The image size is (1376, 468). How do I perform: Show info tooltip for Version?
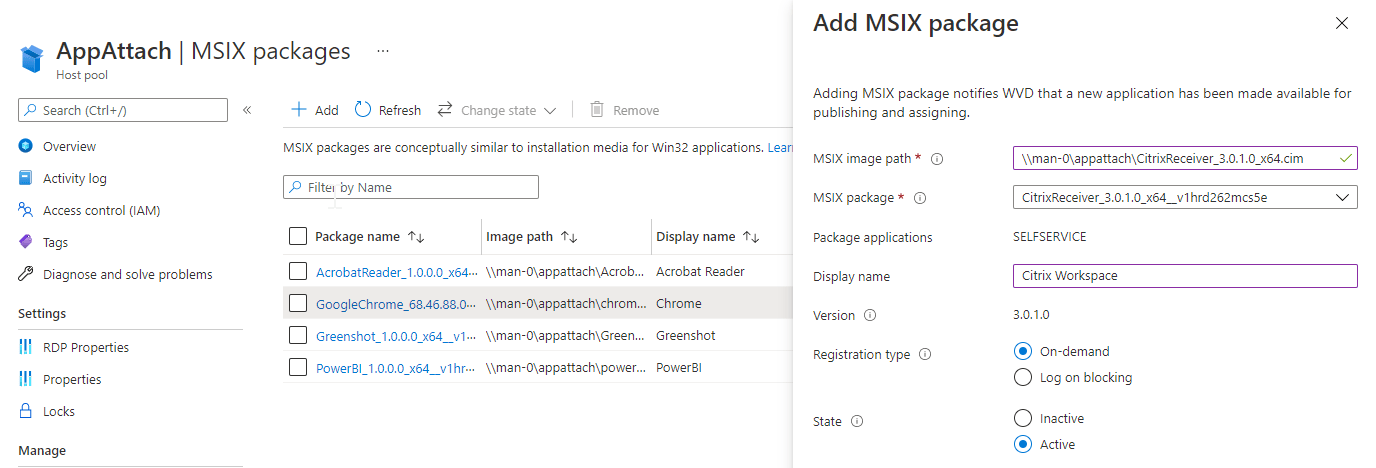point(870,315)
